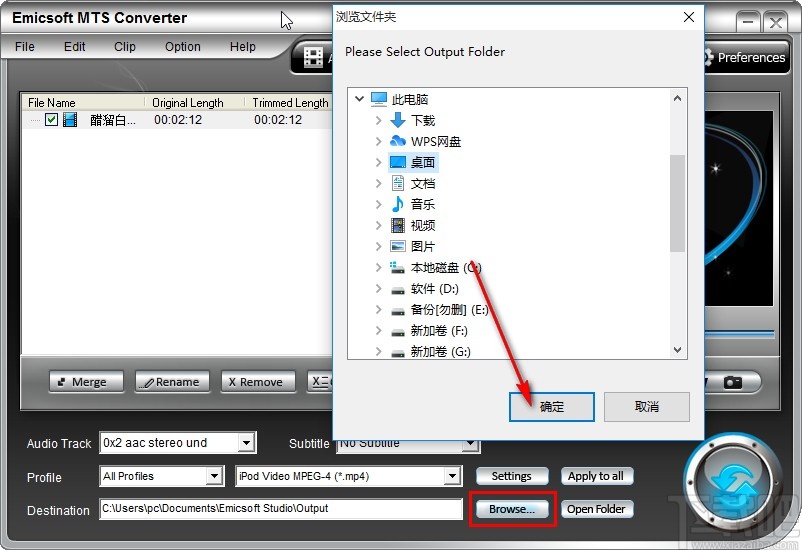The height and width of the screenshot is (550, 802).
Task: Select 此电脑 computer icon
Action: pos(378,99)
